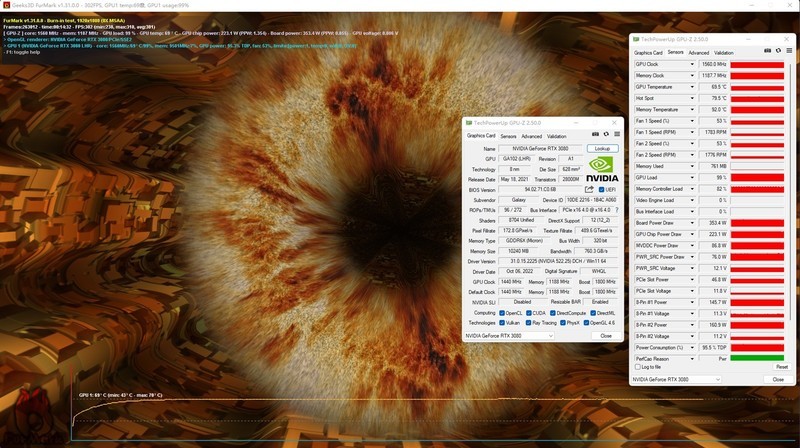Click the Power Consumption value 95.5 % TDP
Viewport: 800px width, 448px height.
(713, 347)
